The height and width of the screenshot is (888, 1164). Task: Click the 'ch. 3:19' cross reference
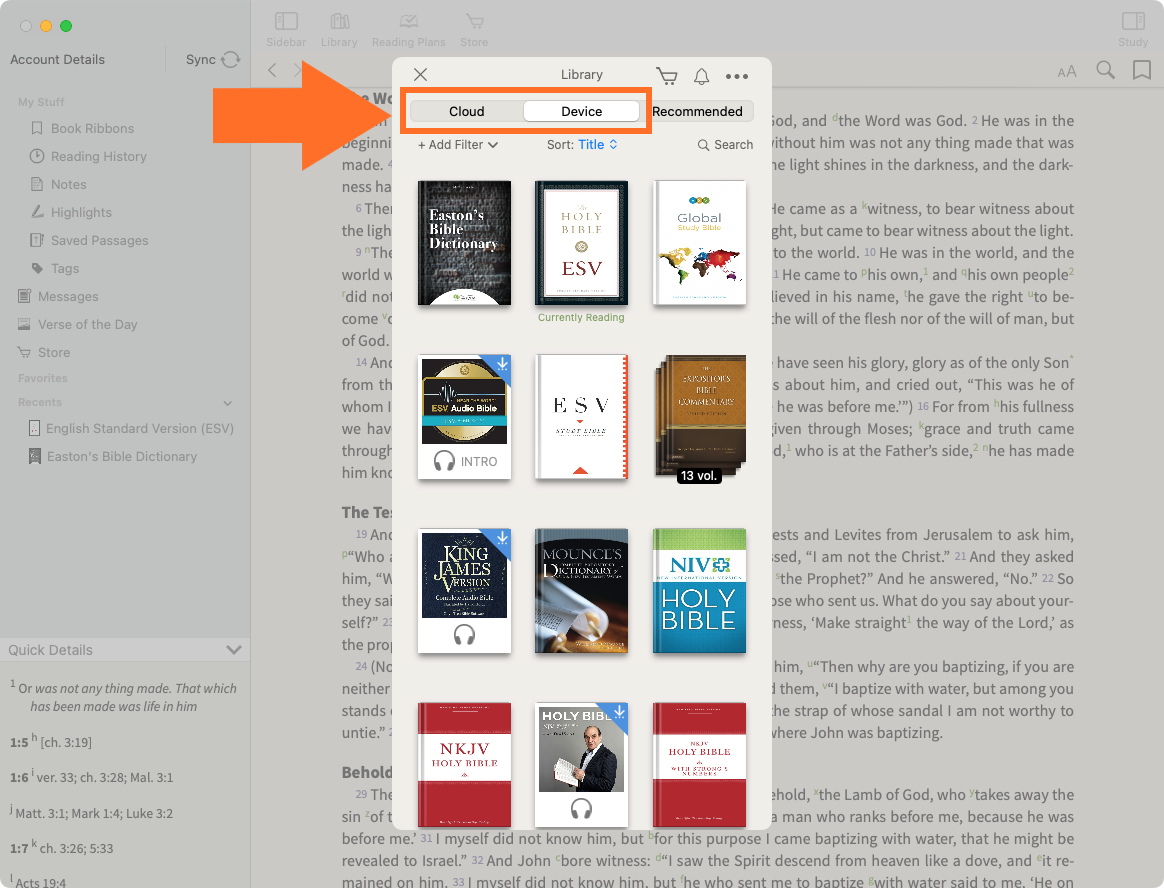pyautogui.click(x=65, y=742)
